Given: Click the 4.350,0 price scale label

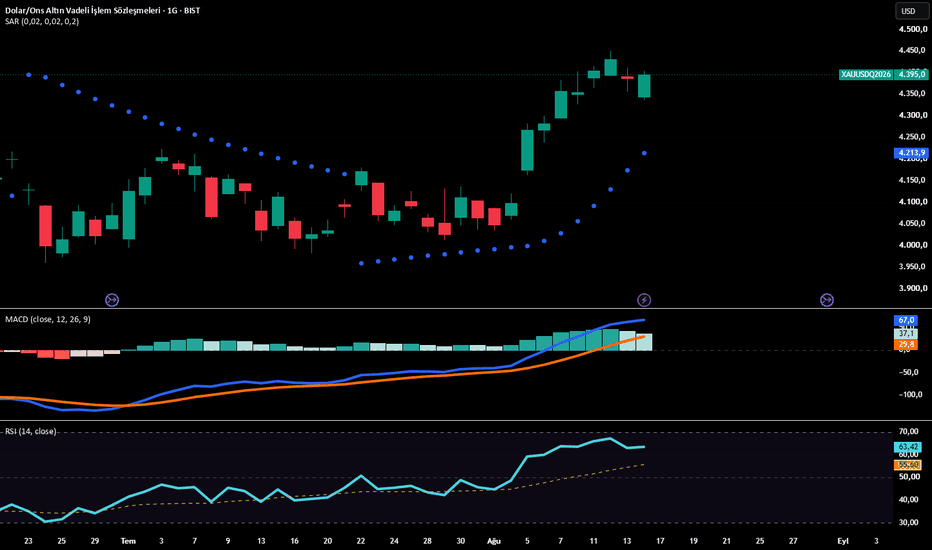Looking at the screenshot, I should point(912,93).
